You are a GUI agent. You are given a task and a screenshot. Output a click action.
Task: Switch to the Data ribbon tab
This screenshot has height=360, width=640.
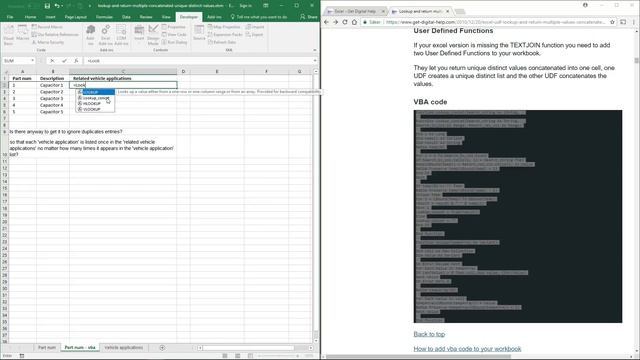(x=126, y=17)
